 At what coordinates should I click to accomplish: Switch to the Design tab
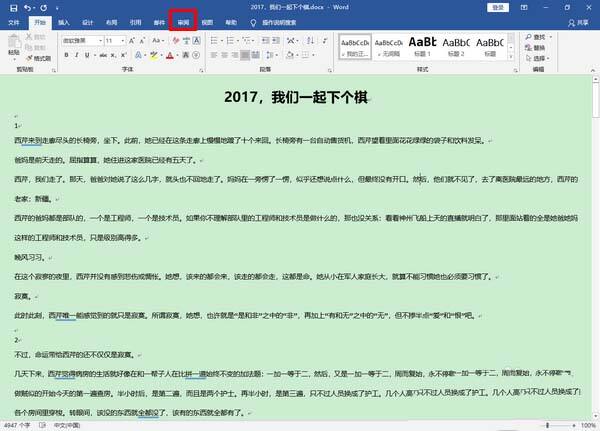tap(88, 23)
